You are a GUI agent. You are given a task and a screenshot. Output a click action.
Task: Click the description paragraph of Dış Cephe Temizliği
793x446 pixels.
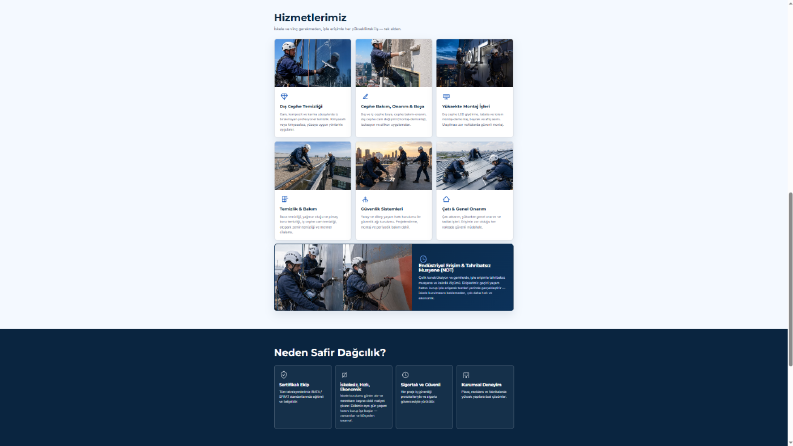[x=313, y=122]
